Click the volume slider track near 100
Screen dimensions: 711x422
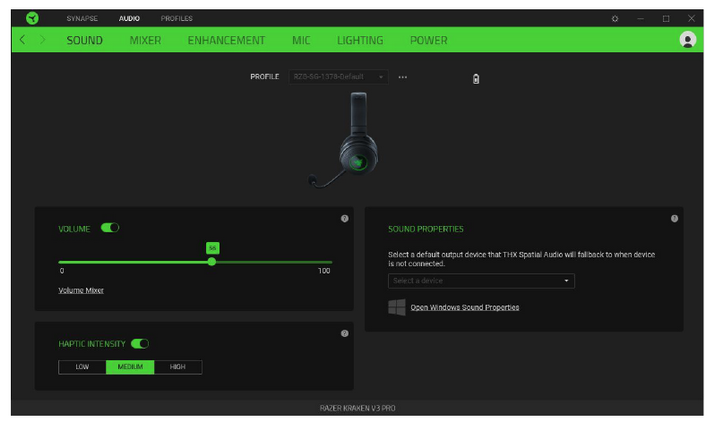tap(329, 262)
